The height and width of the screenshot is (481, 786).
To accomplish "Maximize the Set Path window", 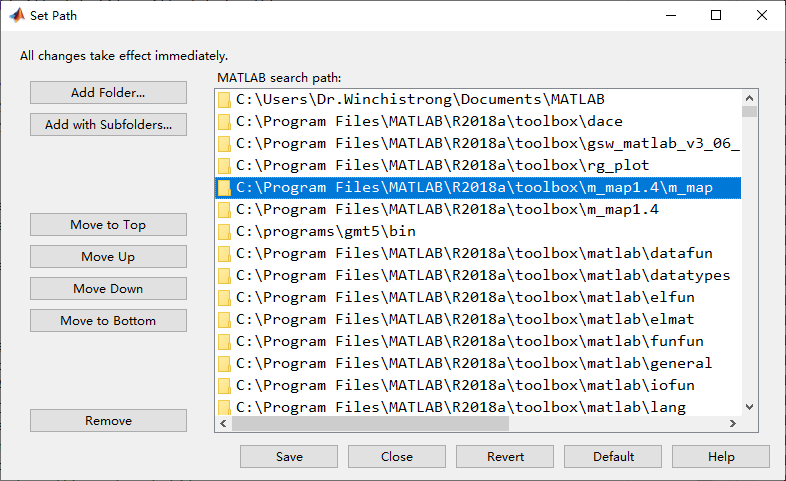I will tap(716, 16).
